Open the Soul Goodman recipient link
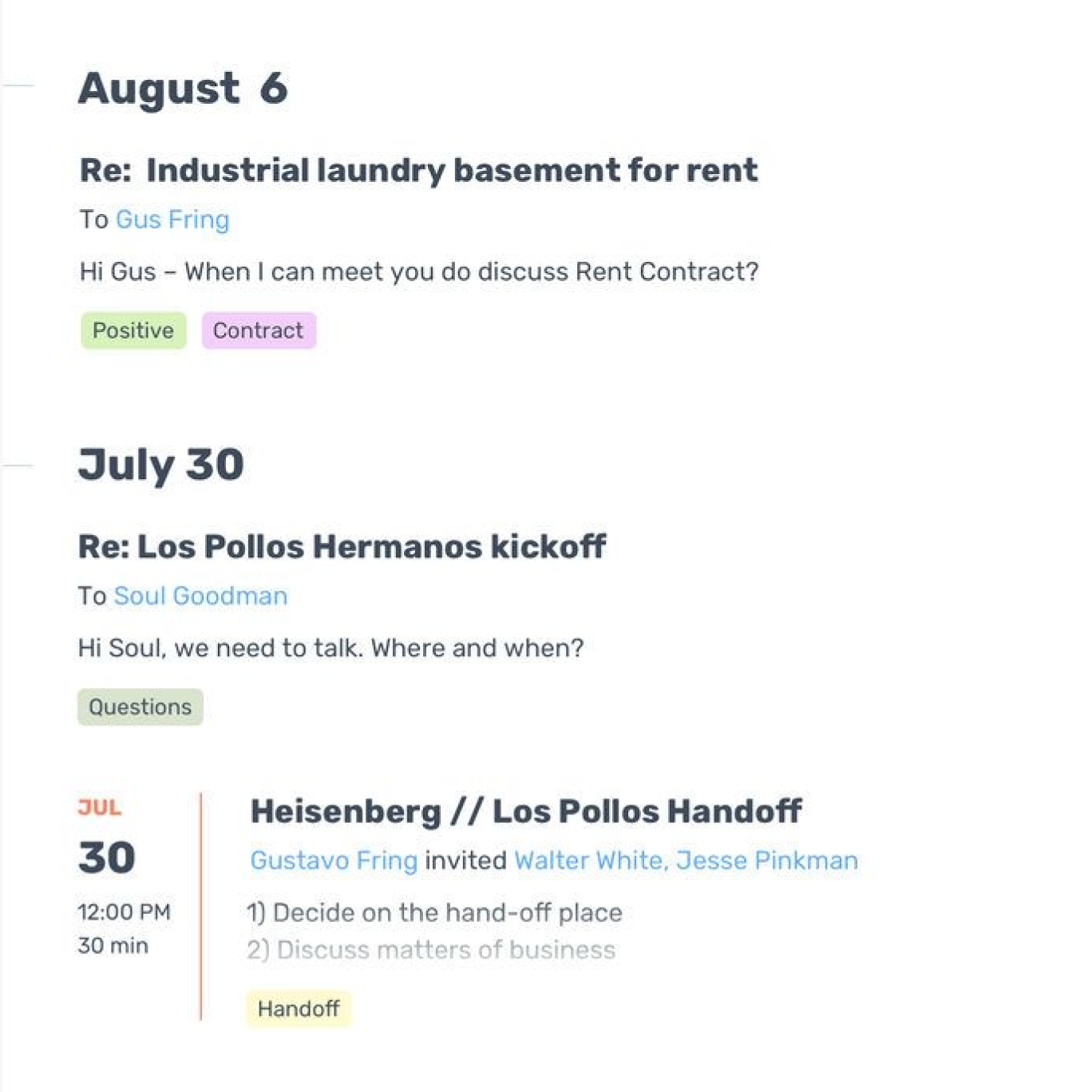This screenshot has width=1092, height=1092. [200, 596]
